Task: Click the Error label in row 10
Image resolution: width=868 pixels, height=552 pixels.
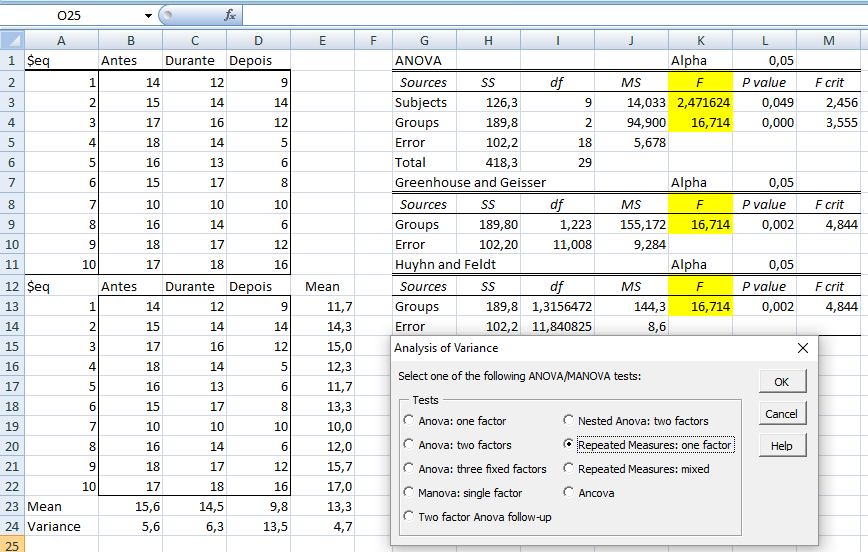Action: tap(425, 244)
